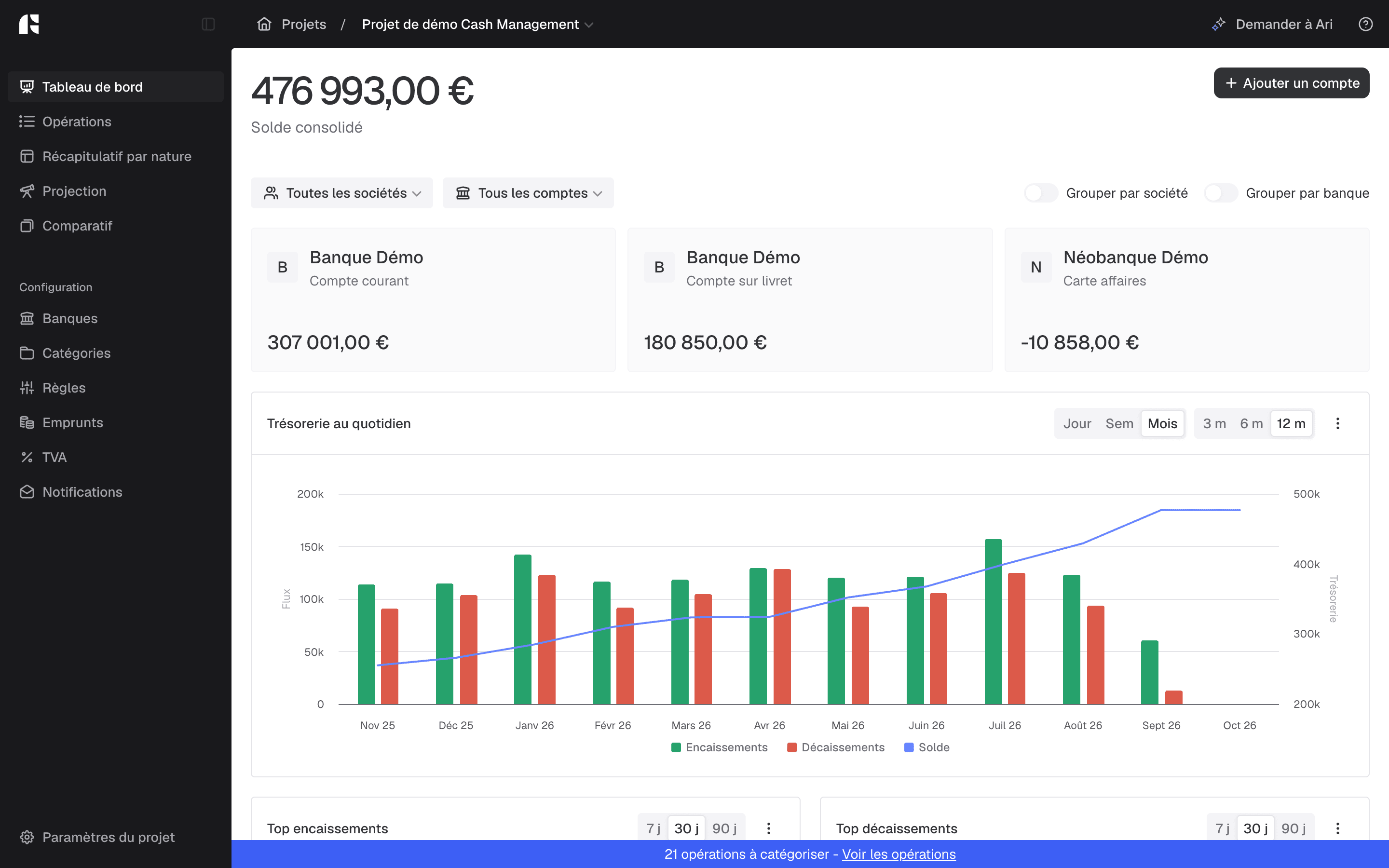Open Trésorerie au quotidien three-dot menu
Screen dimensions: 1389x868
tap(1337, 424)
